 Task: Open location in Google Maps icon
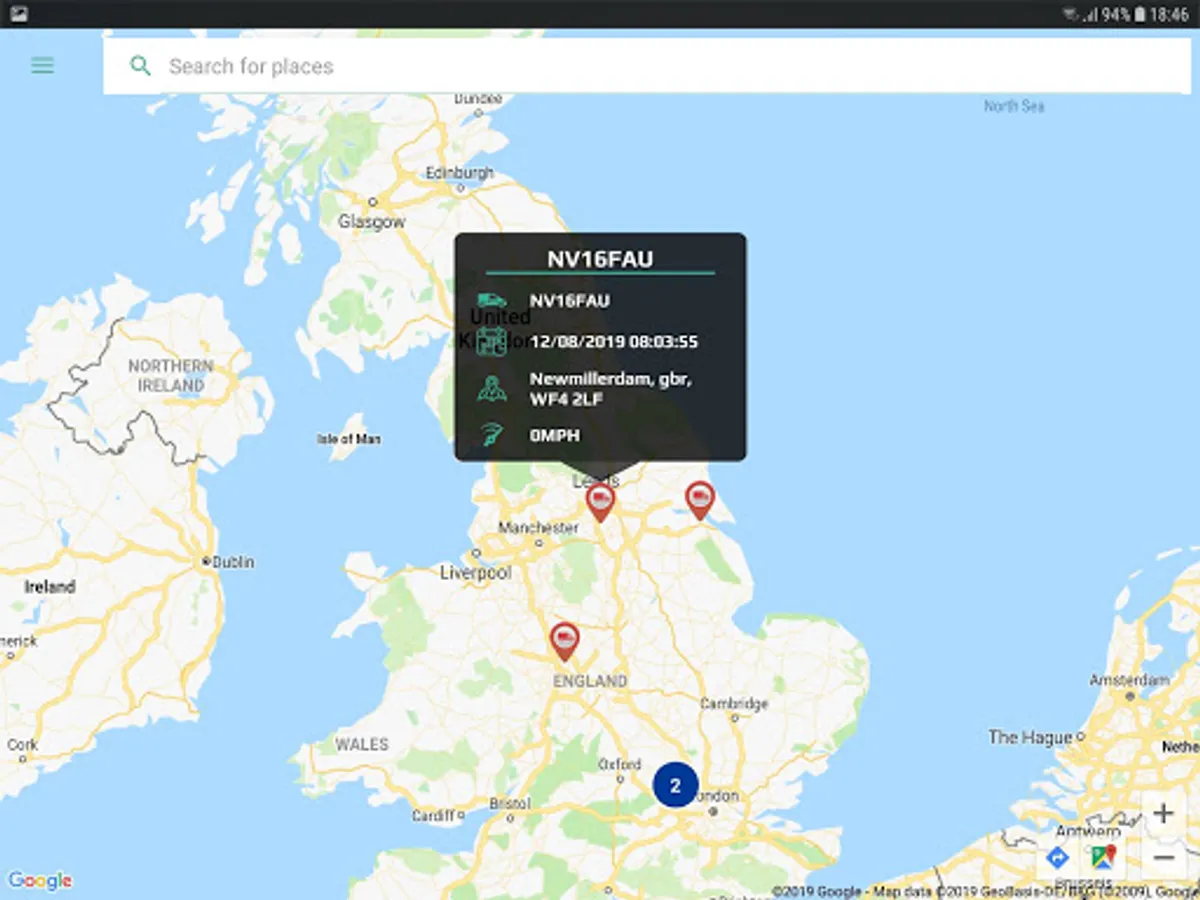pos(1104,858)
